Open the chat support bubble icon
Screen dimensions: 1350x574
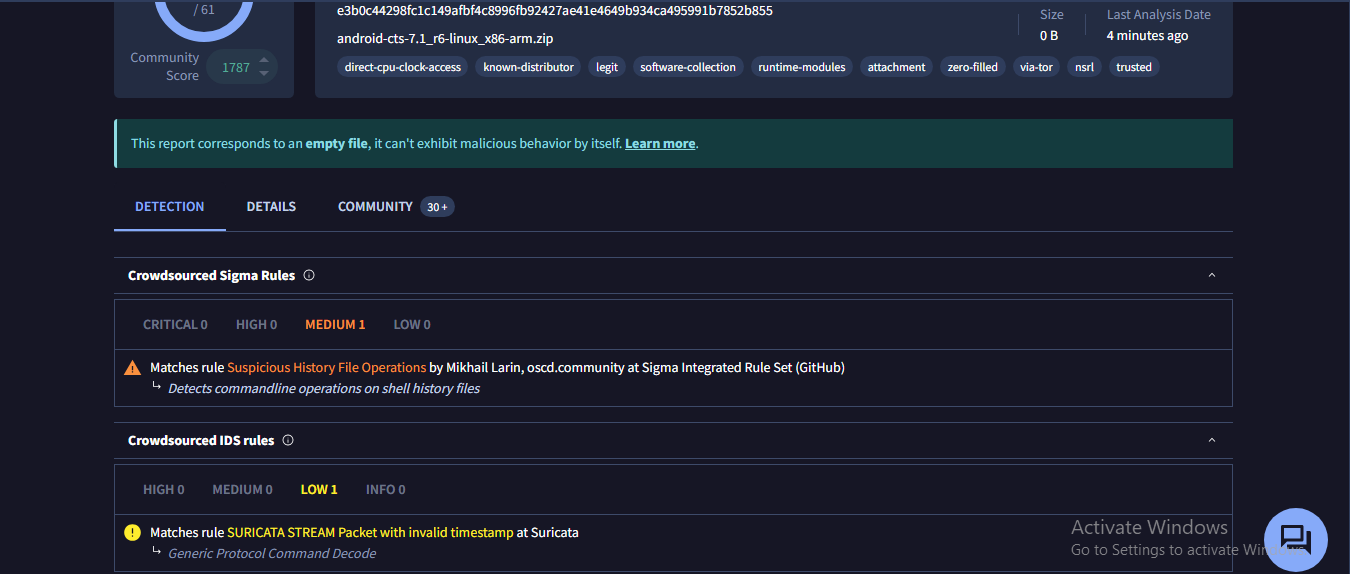1295,540
